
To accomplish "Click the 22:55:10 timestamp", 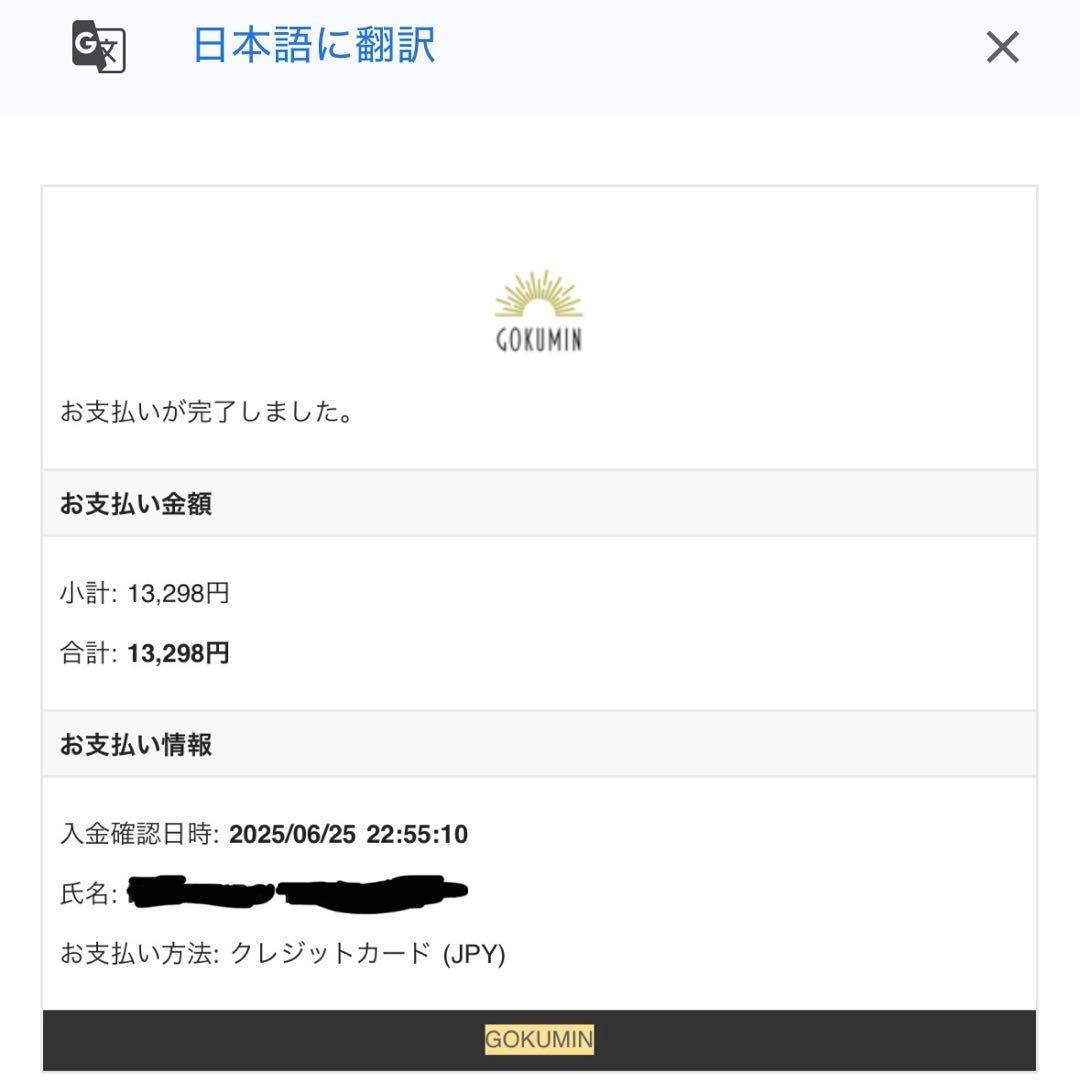I will point(417,834).
